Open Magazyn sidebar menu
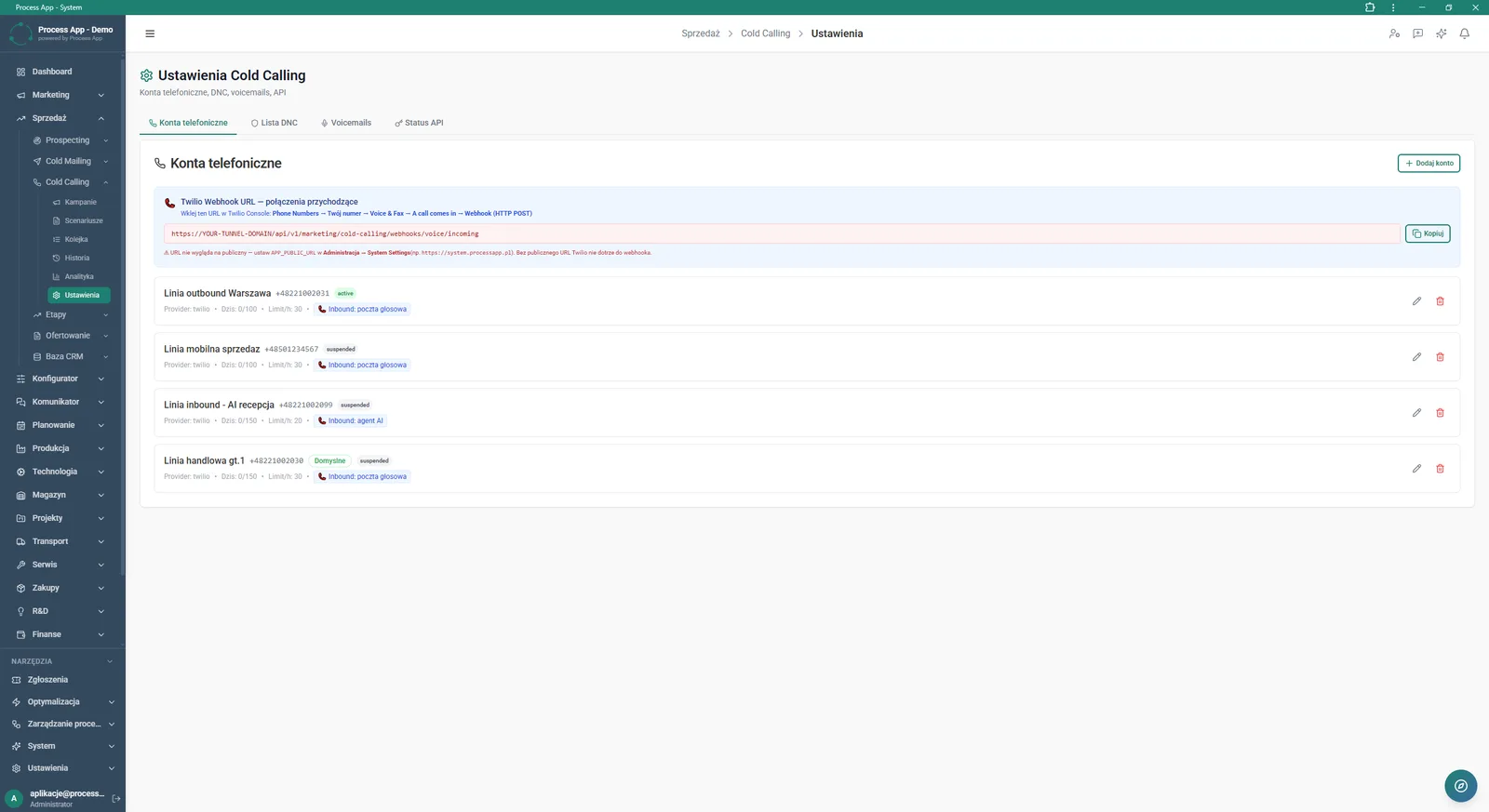 (62, 495)
